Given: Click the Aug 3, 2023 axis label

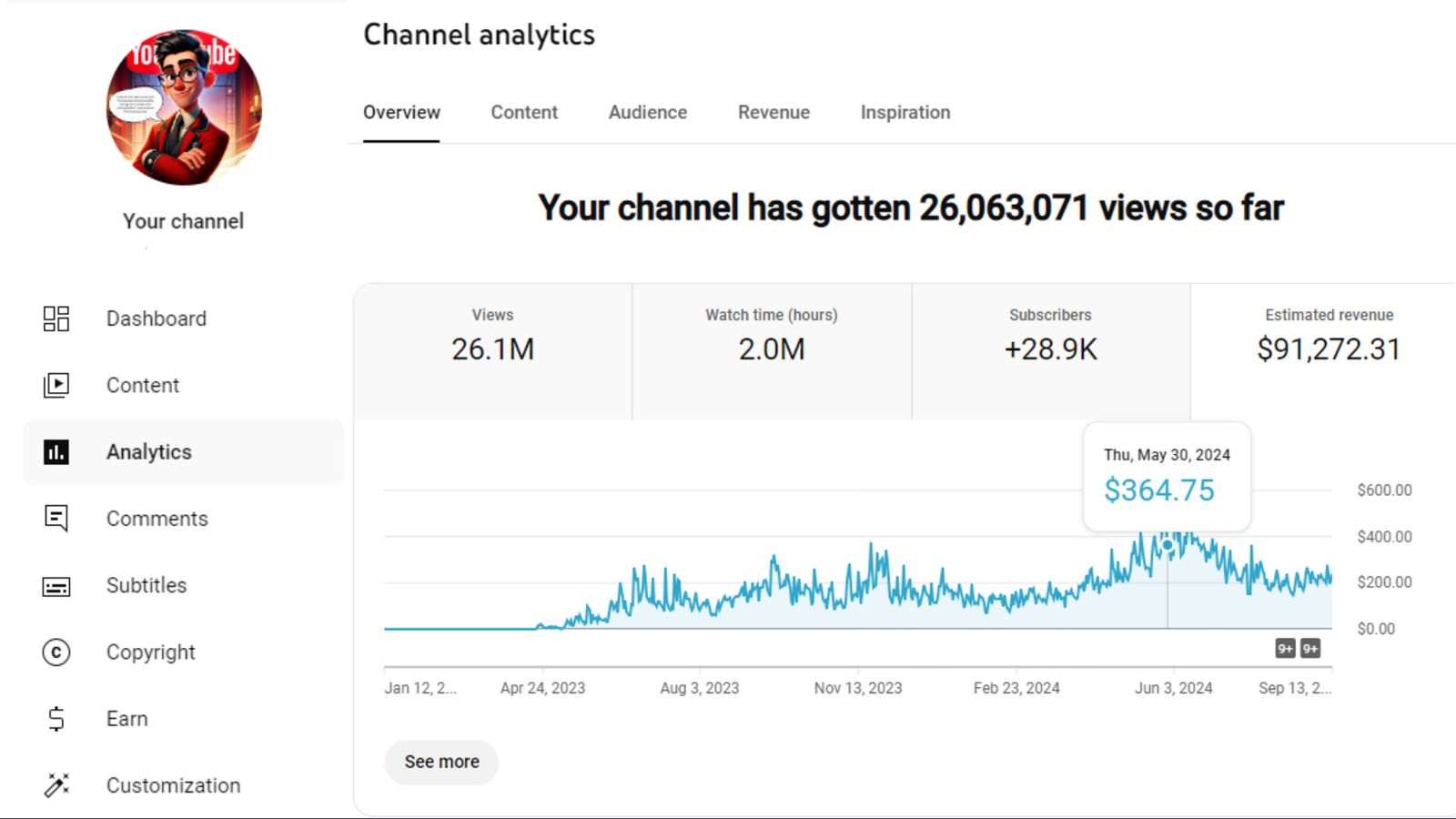Looking at the screenshot, I should pos(700,688).
